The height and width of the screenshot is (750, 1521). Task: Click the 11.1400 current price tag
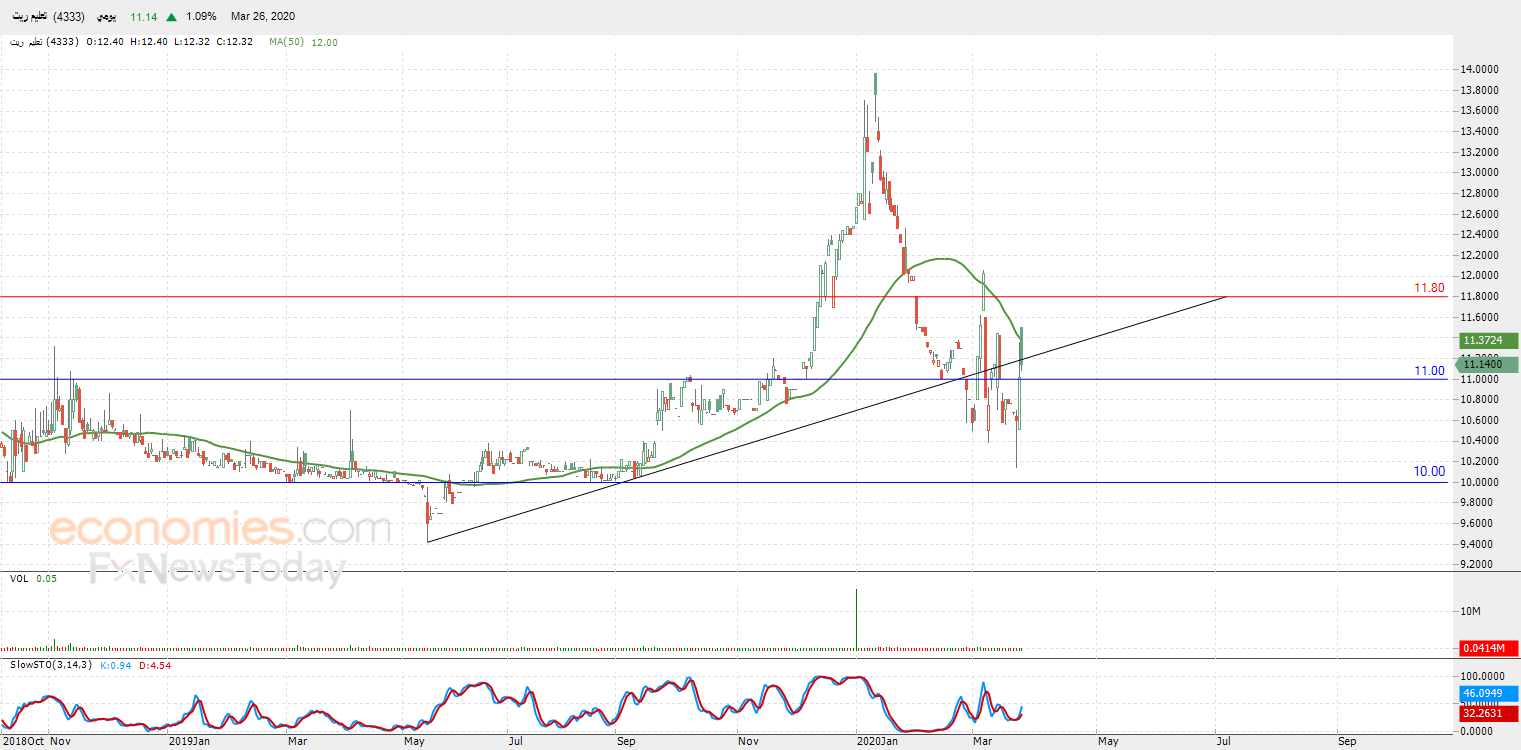point(1489,365)
